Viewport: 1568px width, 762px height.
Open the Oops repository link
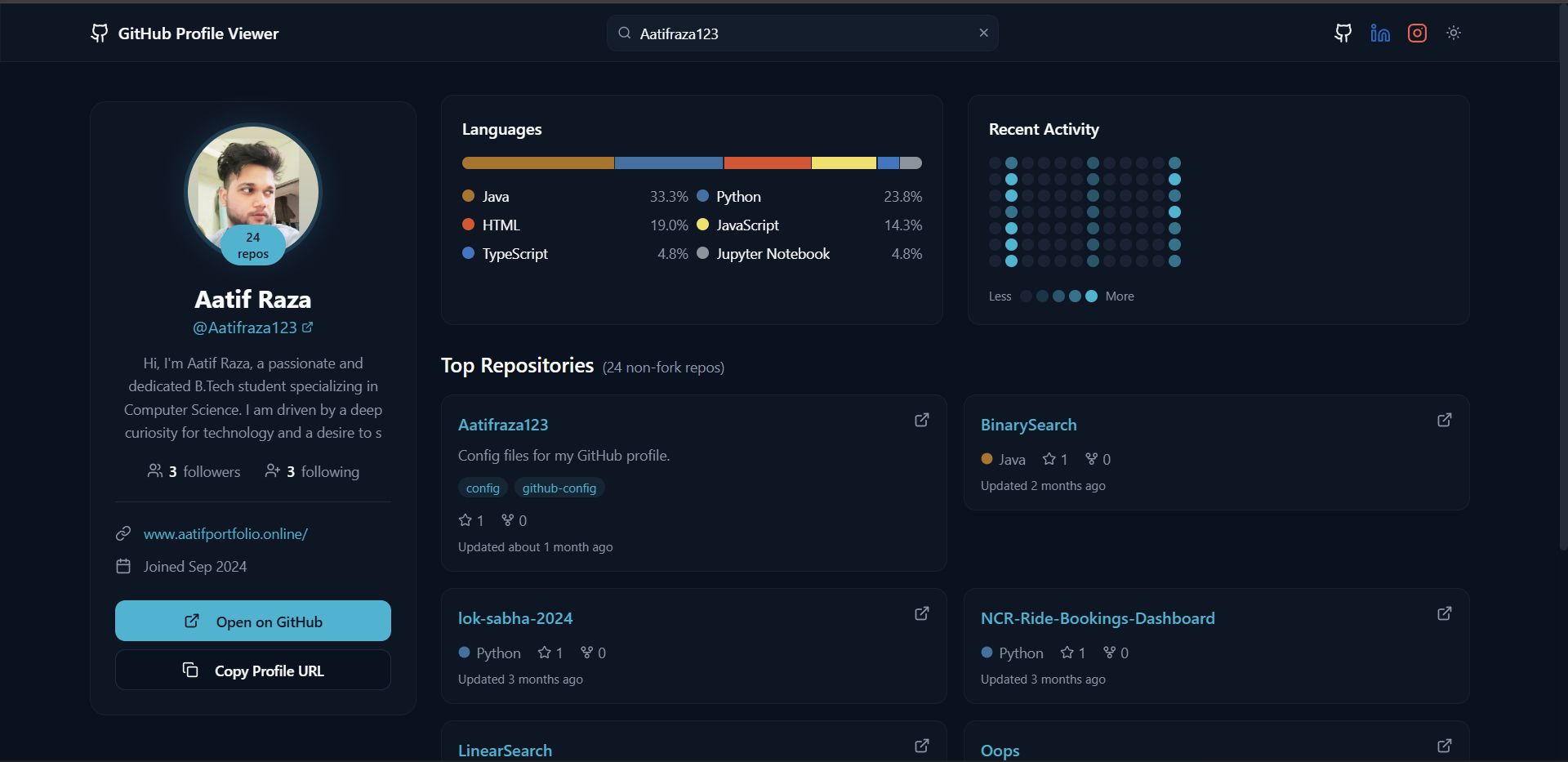1000,750
